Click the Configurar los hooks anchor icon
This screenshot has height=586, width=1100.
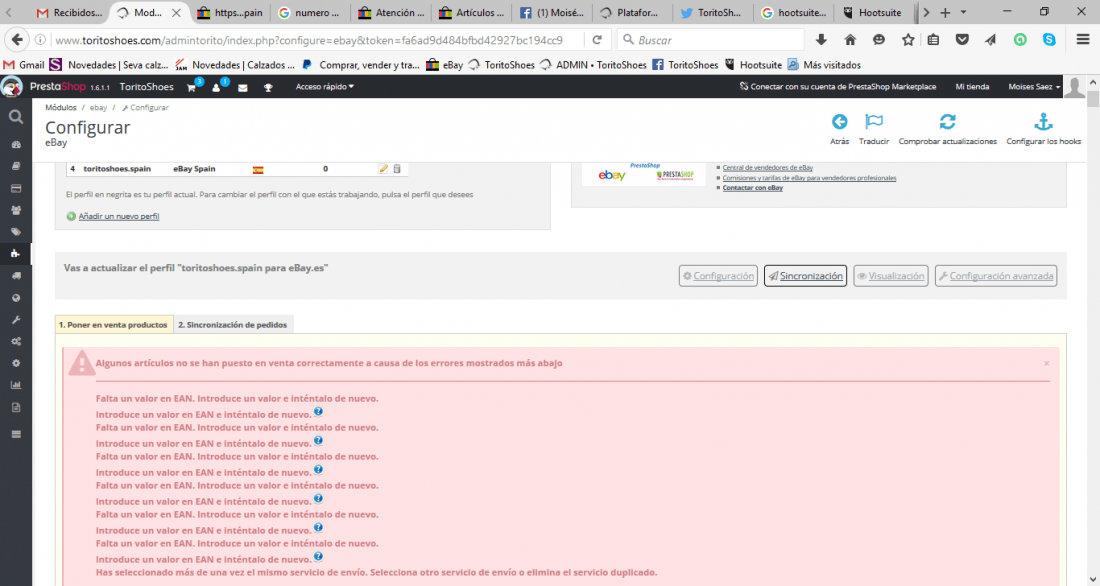pos(1043,122)
